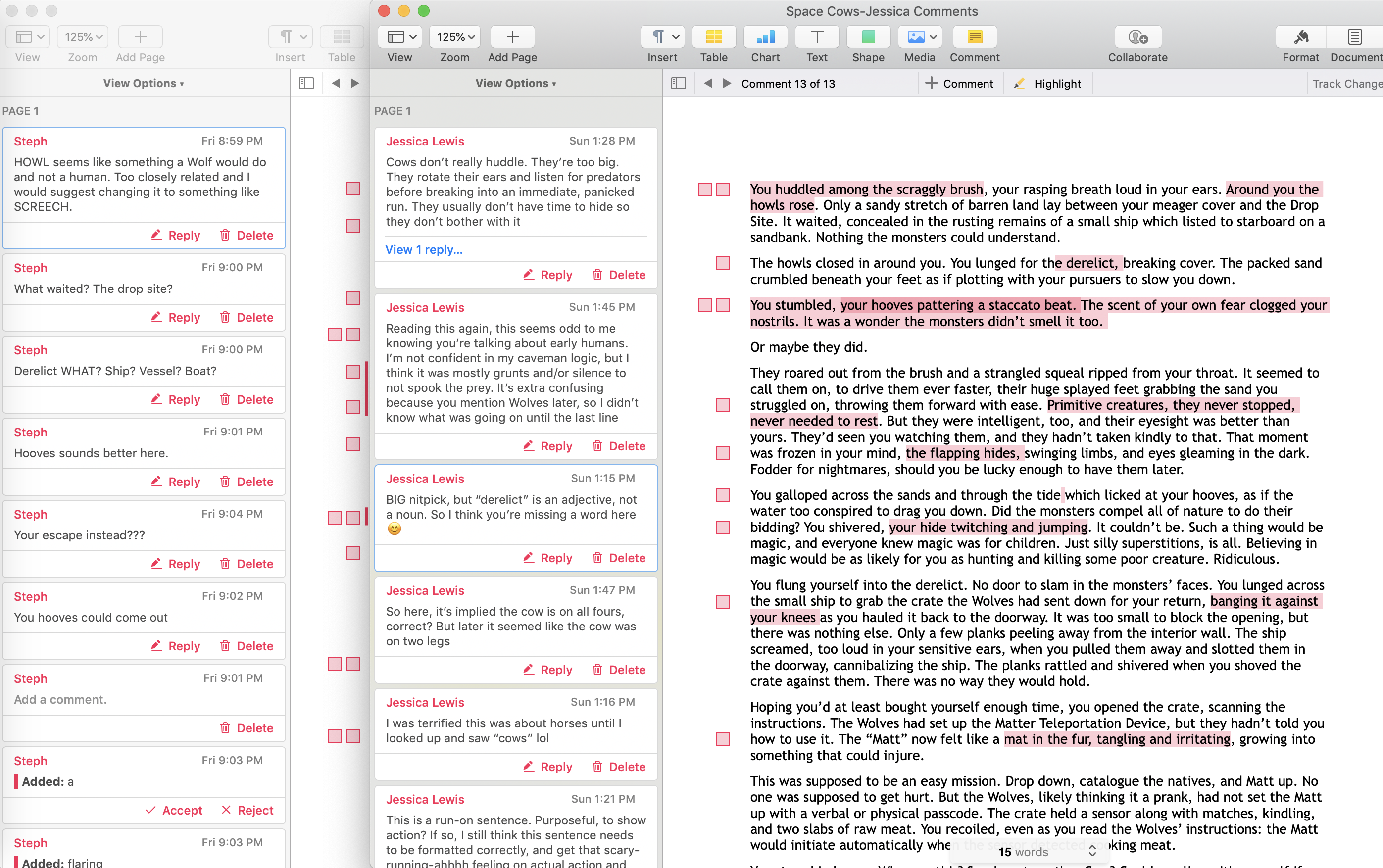Expand View Options in back comments pane

[144, 83]
